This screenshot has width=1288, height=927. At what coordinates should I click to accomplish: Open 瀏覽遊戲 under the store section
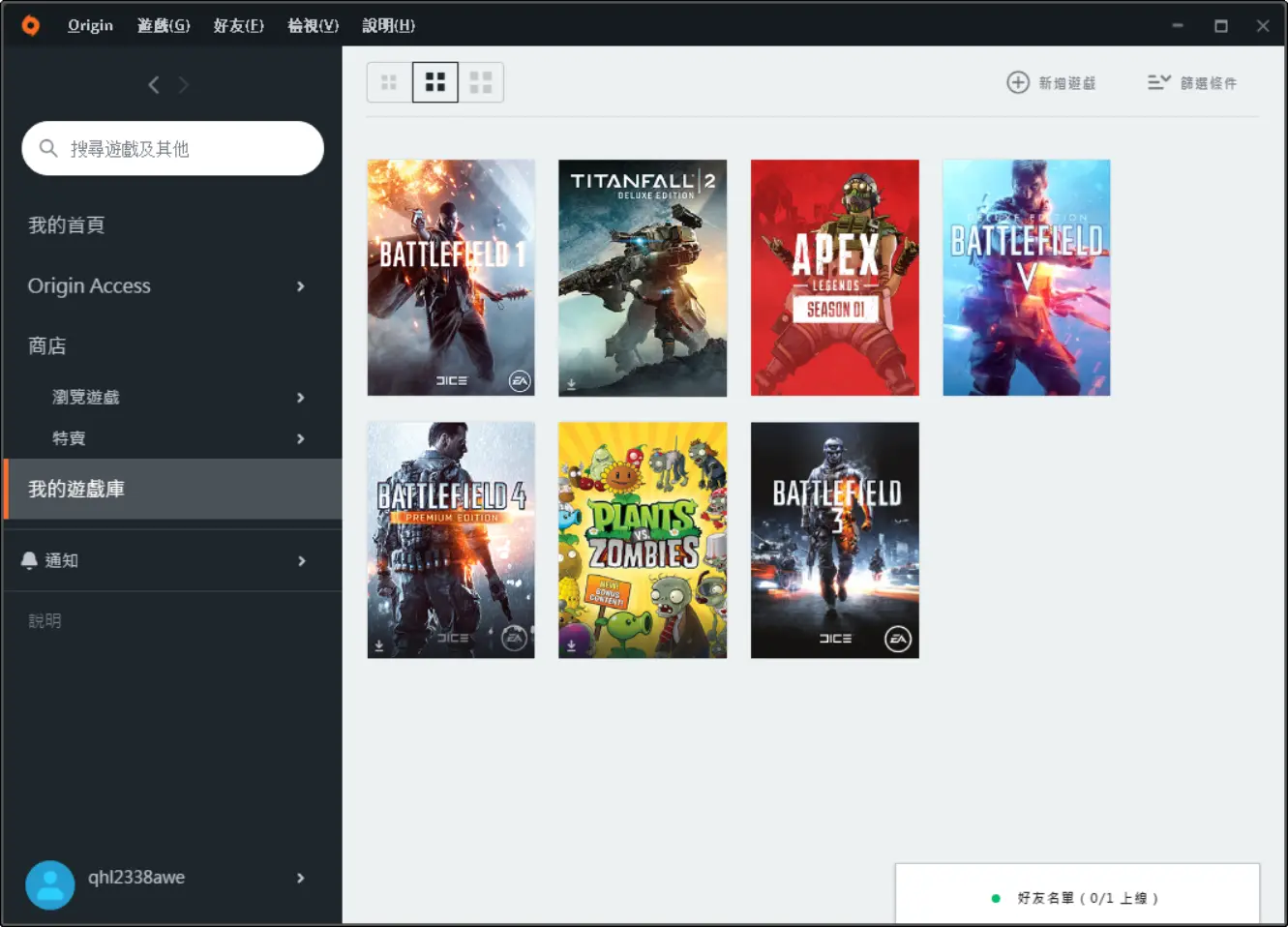tap(86, 397)
